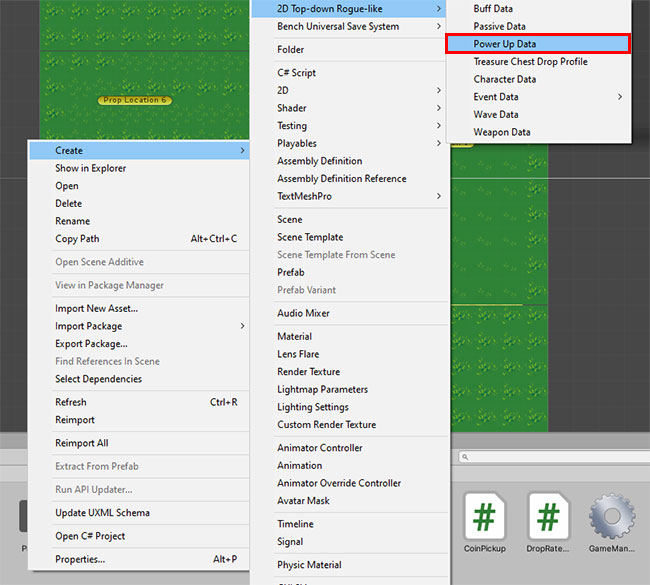Create Character Data asset
This screenshot has height=585, width=650.
click(538, 79)
